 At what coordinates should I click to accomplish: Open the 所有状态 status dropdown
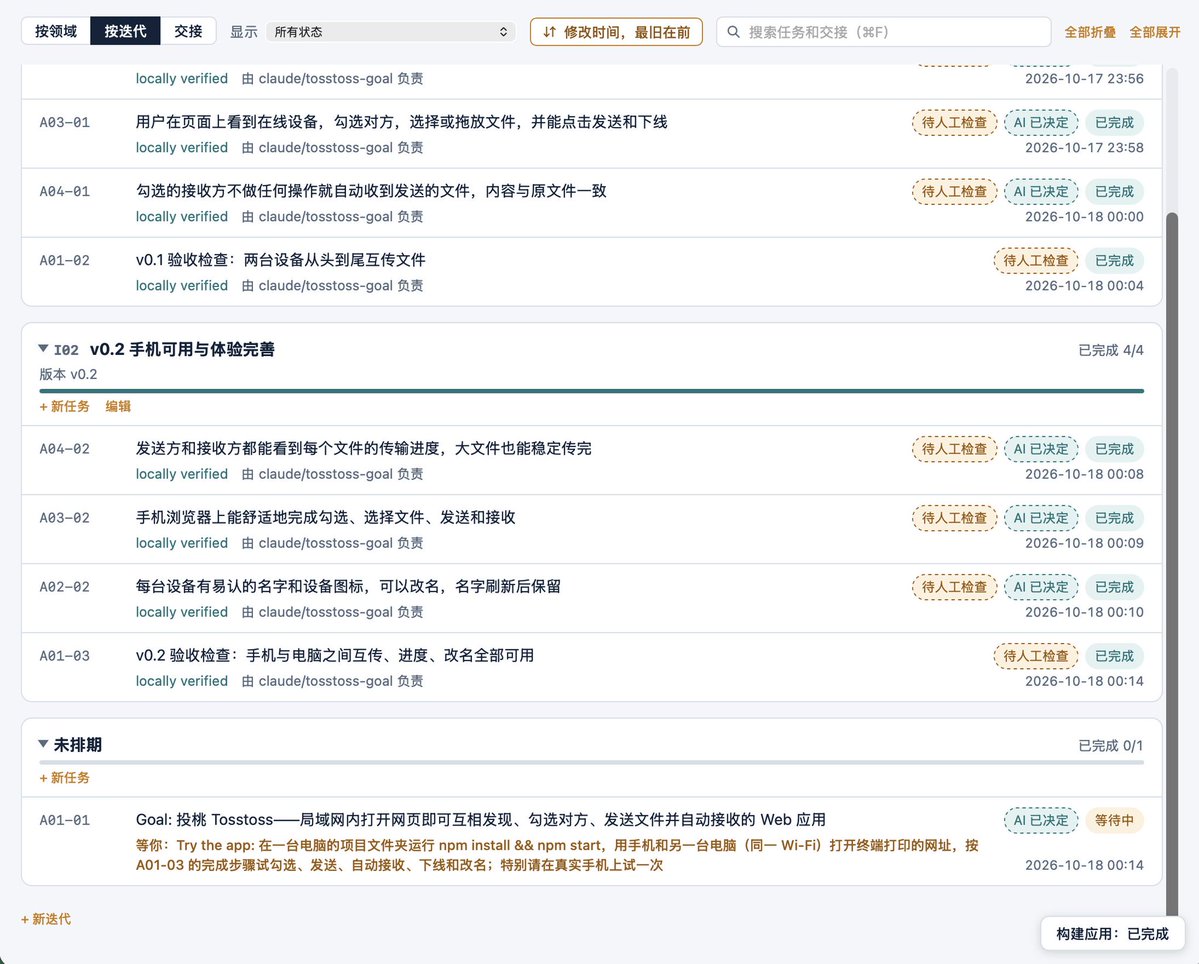pyautogui.click(x=391, y=32)
